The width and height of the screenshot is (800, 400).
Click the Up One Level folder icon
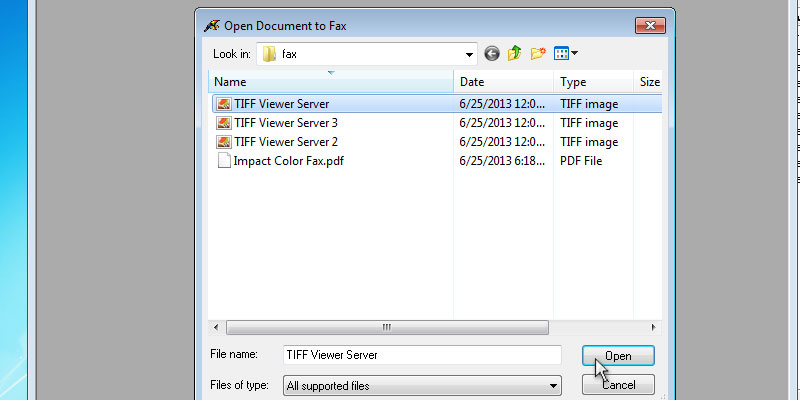(x=515, y=54)
